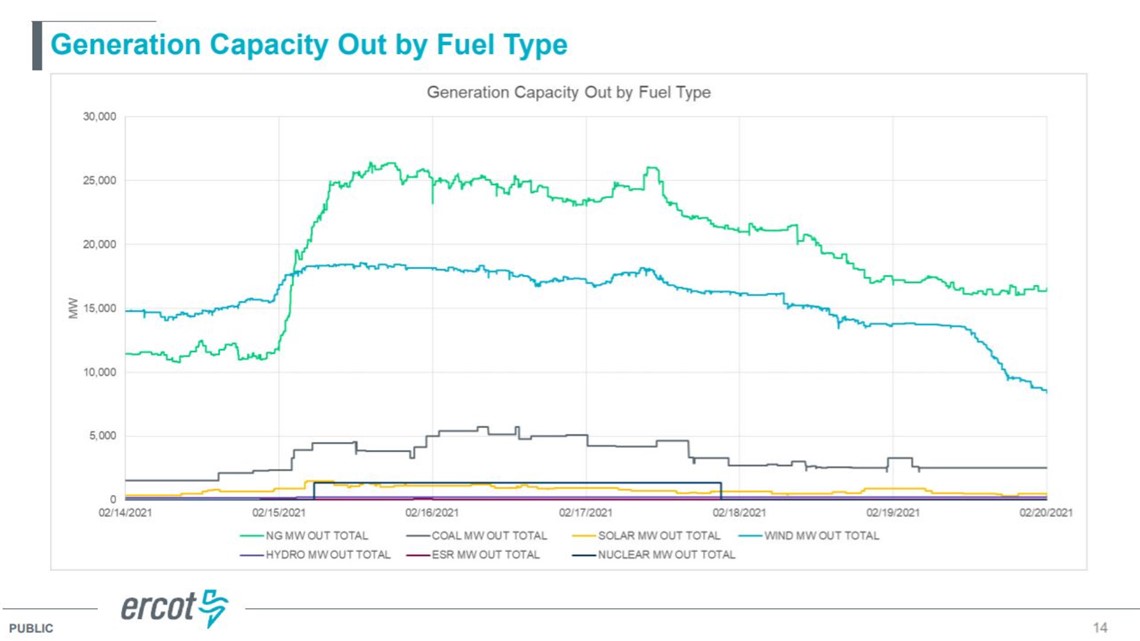Click the PUBLIC classification label
The width and height of the screenshot is (1140, 641).
[31, 628]
